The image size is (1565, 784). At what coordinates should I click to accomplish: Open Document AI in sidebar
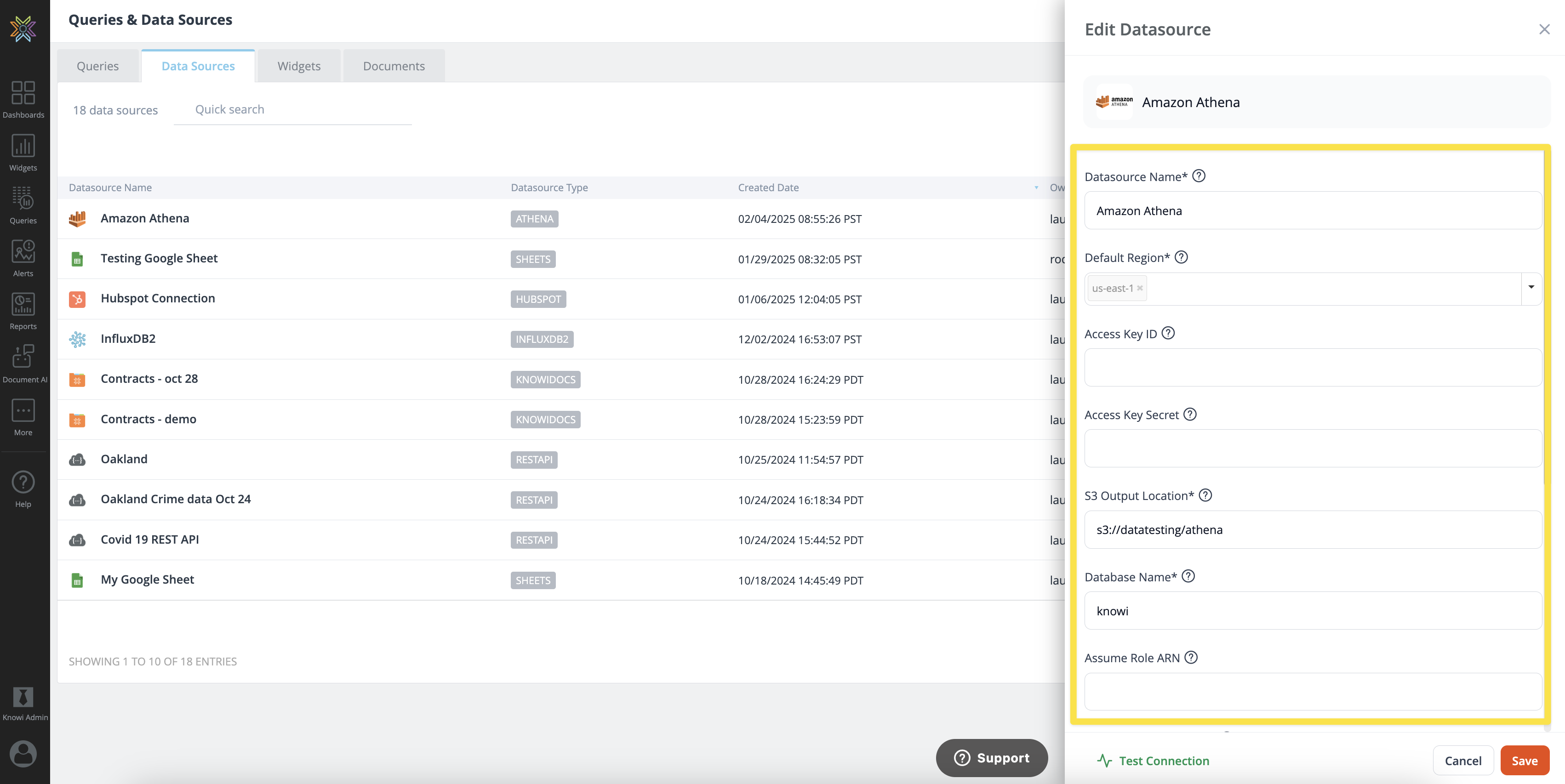click(23, 363)
